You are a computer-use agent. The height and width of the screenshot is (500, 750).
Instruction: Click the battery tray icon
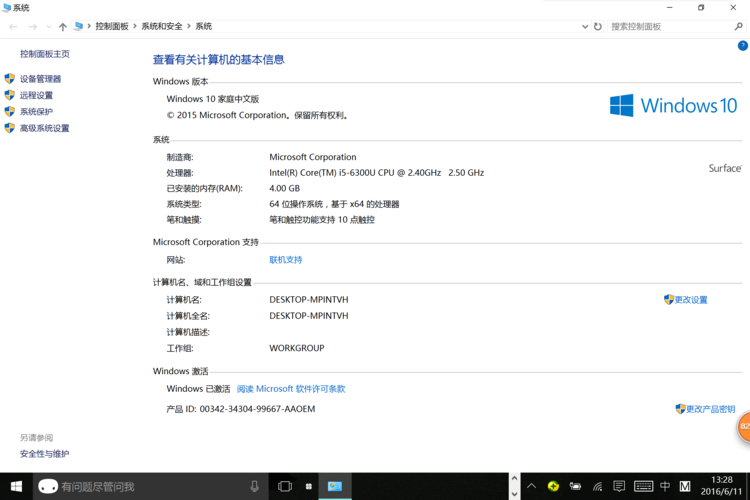point(575,486)
